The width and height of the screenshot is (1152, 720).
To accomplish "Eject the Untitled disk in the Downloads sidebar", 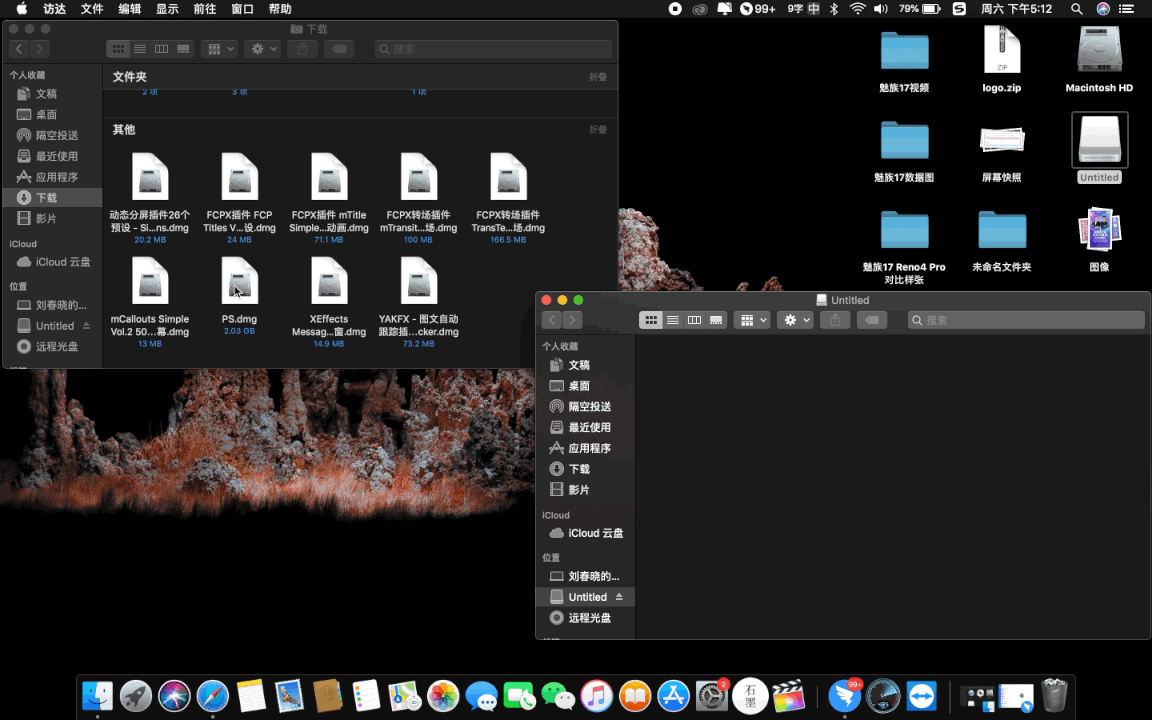I will [86, 326].
